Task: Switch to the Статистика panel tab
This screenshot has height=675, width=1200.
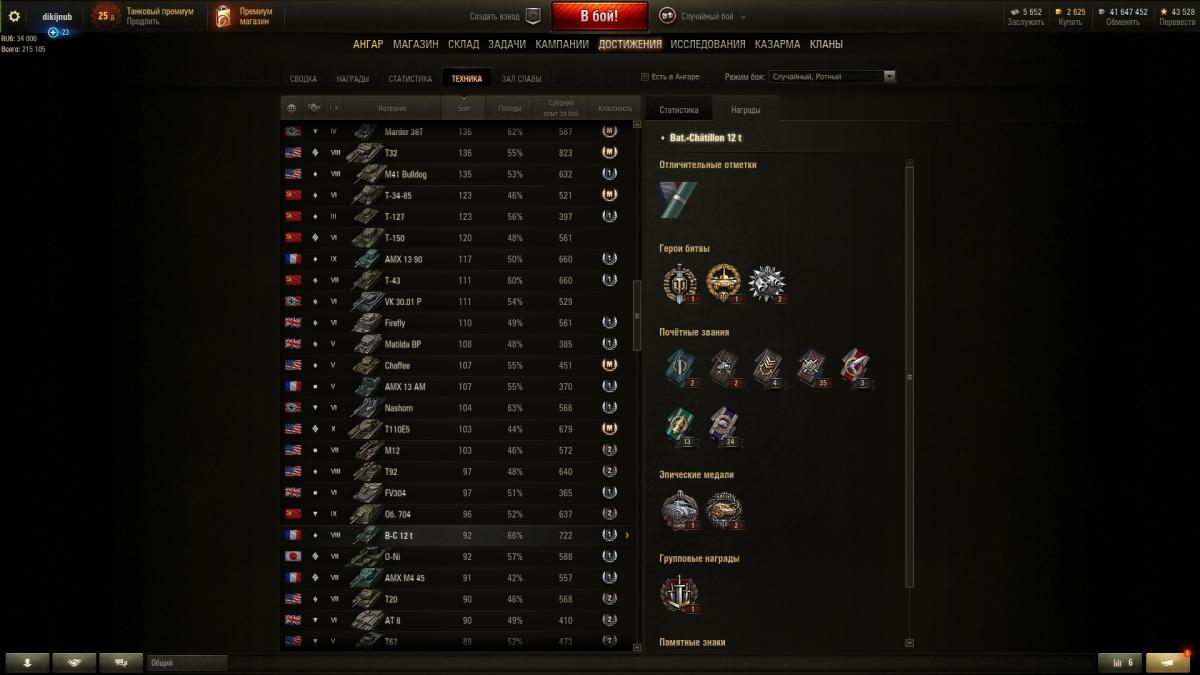Action: [x=679, y=110]
